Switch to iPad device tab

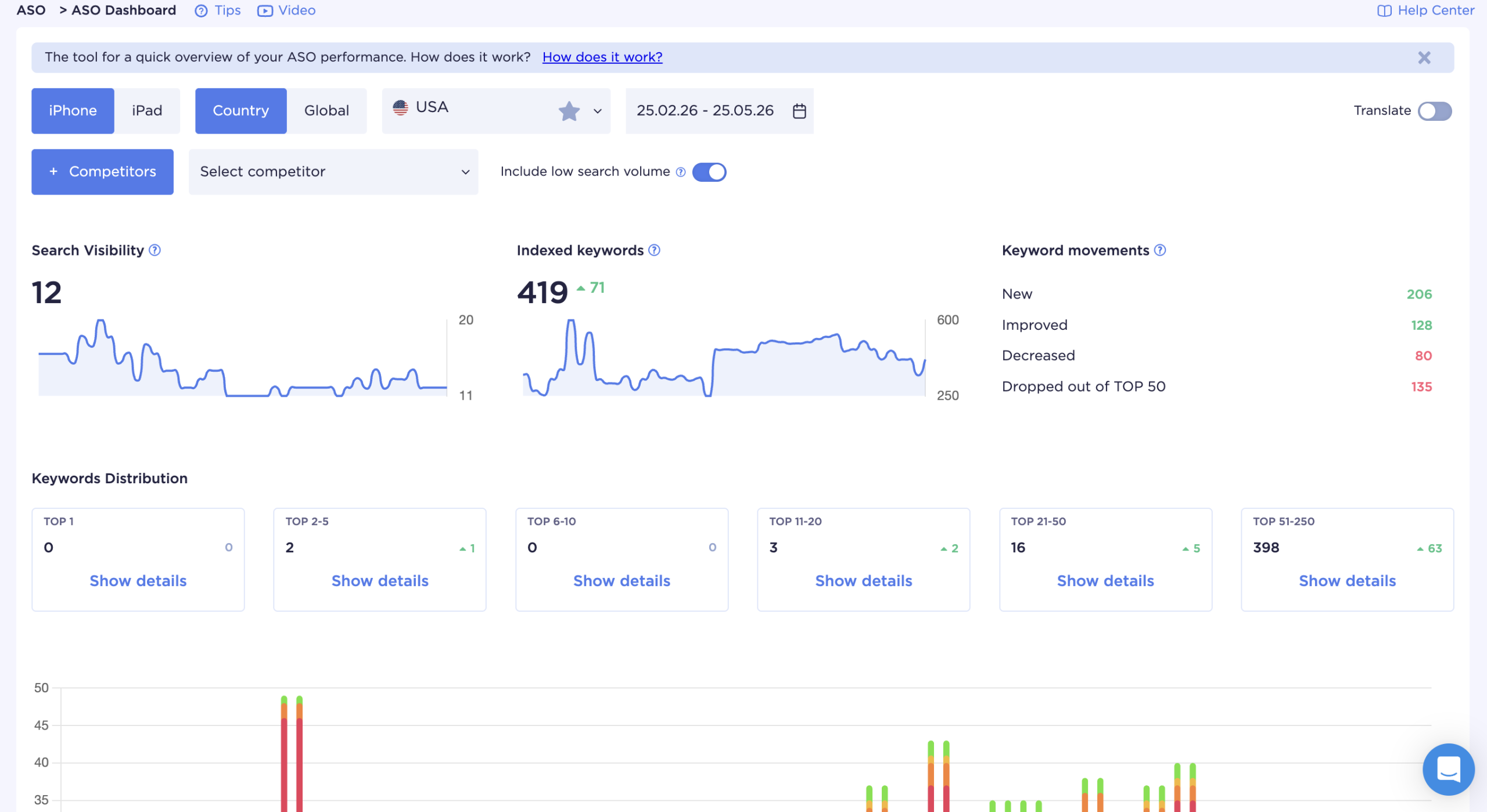147,111
